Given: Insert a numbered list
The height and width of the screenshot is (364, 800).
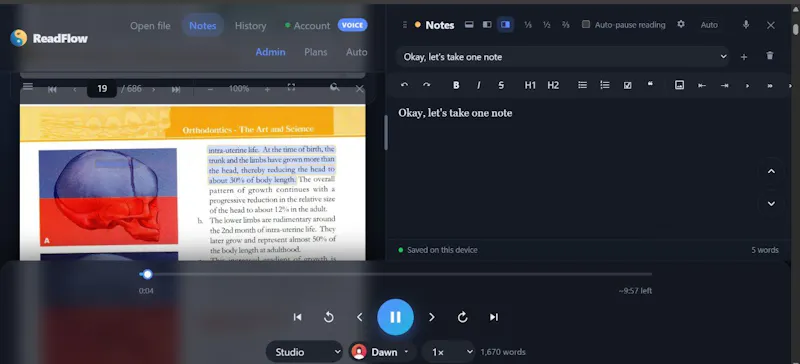Looking at the screenshot, I should [605, 85].
